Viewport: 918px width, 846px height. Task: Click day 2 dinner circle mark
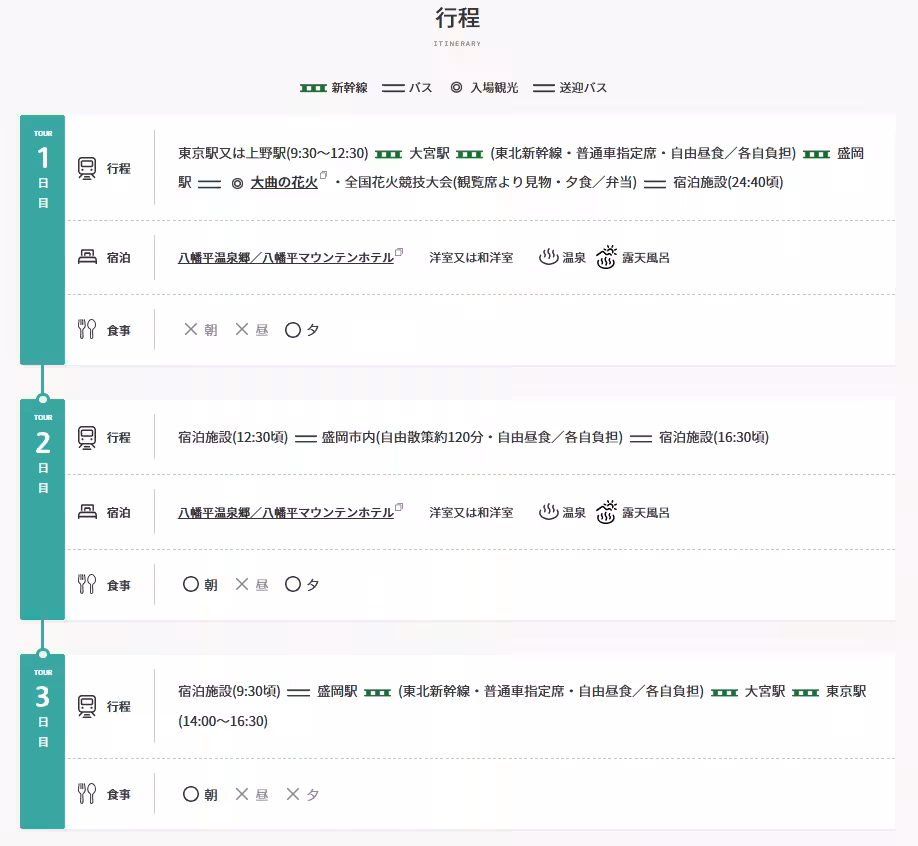[293, 584]
